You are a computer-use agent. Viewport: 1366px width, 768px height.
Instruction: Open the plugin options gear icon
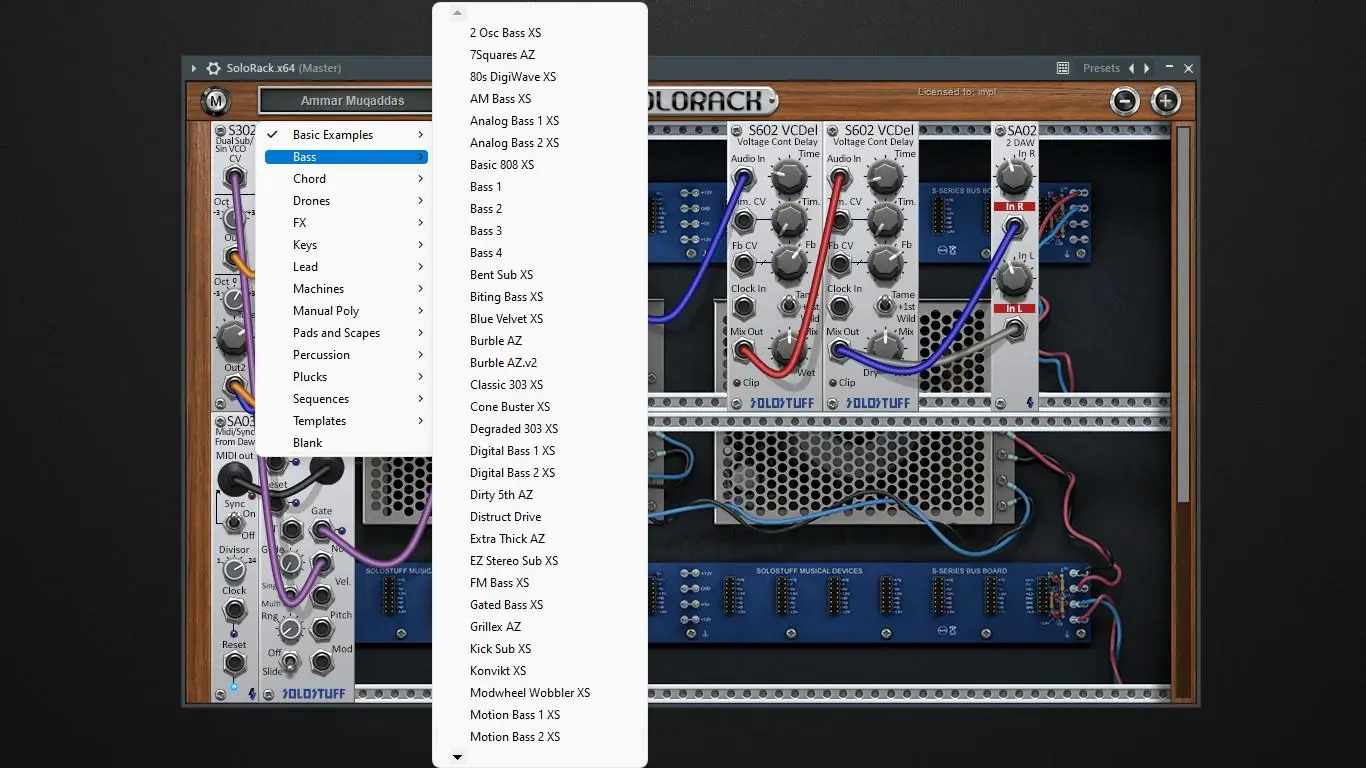pos(213,68)
